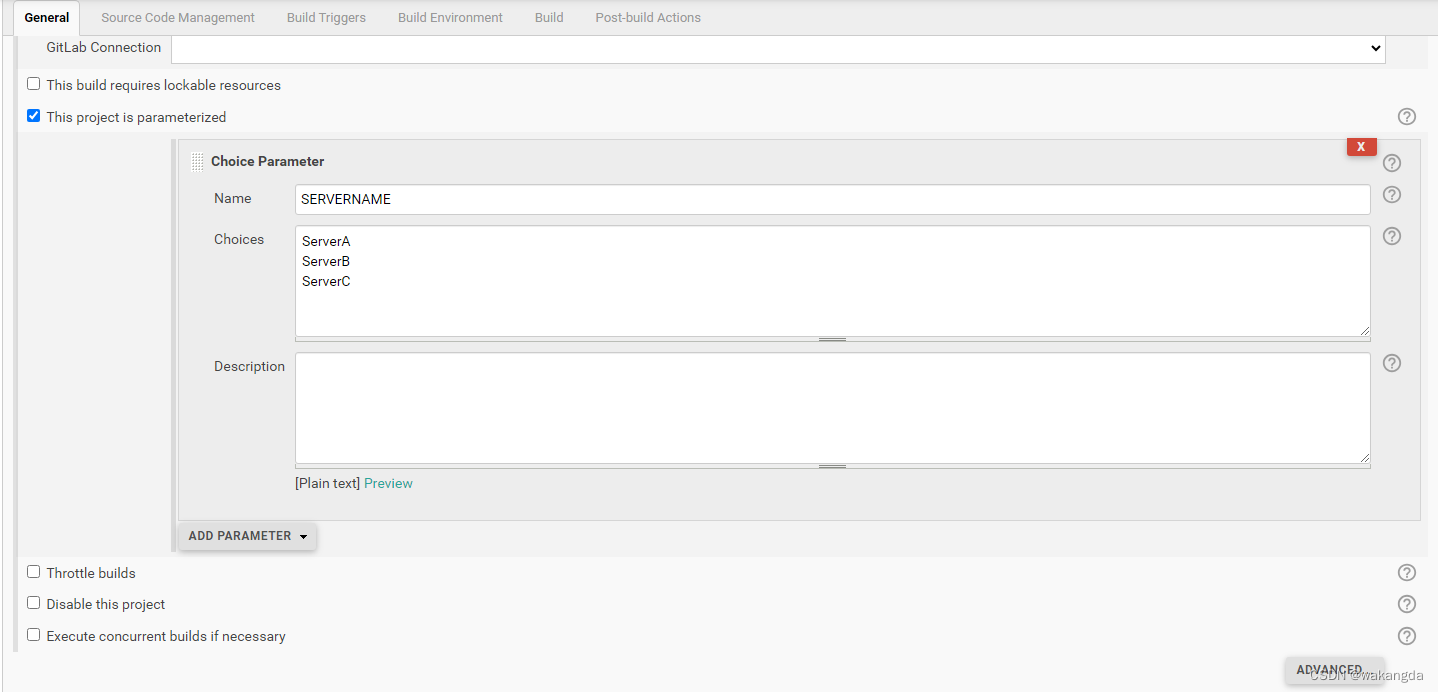
Task: Open help icon for Disable this project
Action: pos(1406,604)
